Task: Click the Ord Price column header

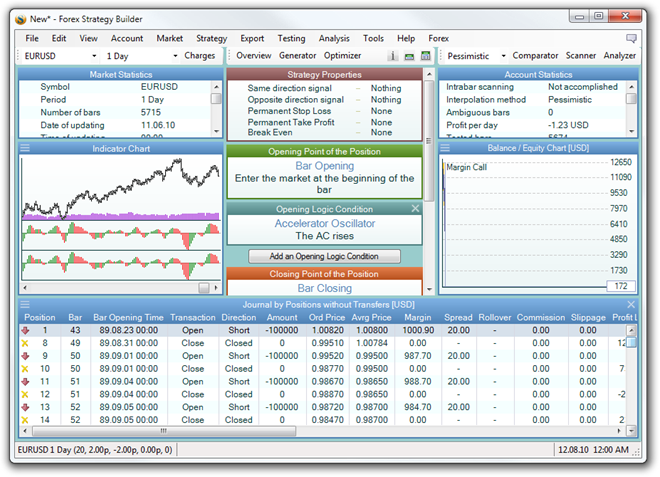Action: pyautogui.click(x=327, y=317)
